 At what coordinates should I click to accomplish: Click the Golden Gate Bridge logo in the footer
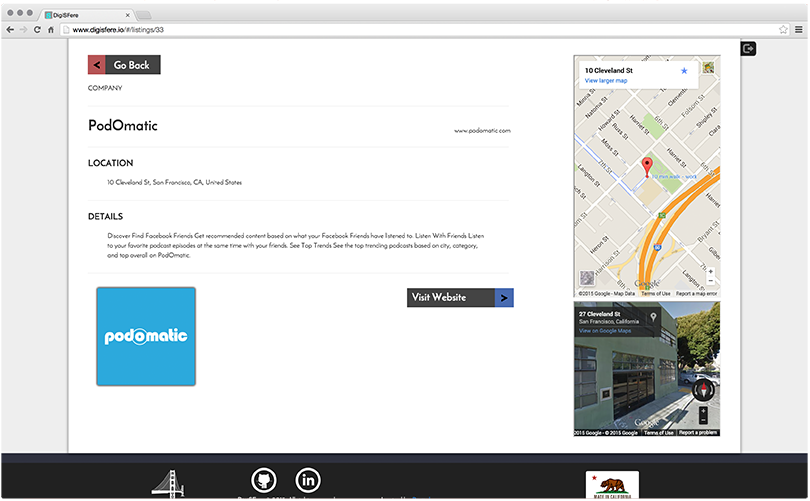[168, 484]
